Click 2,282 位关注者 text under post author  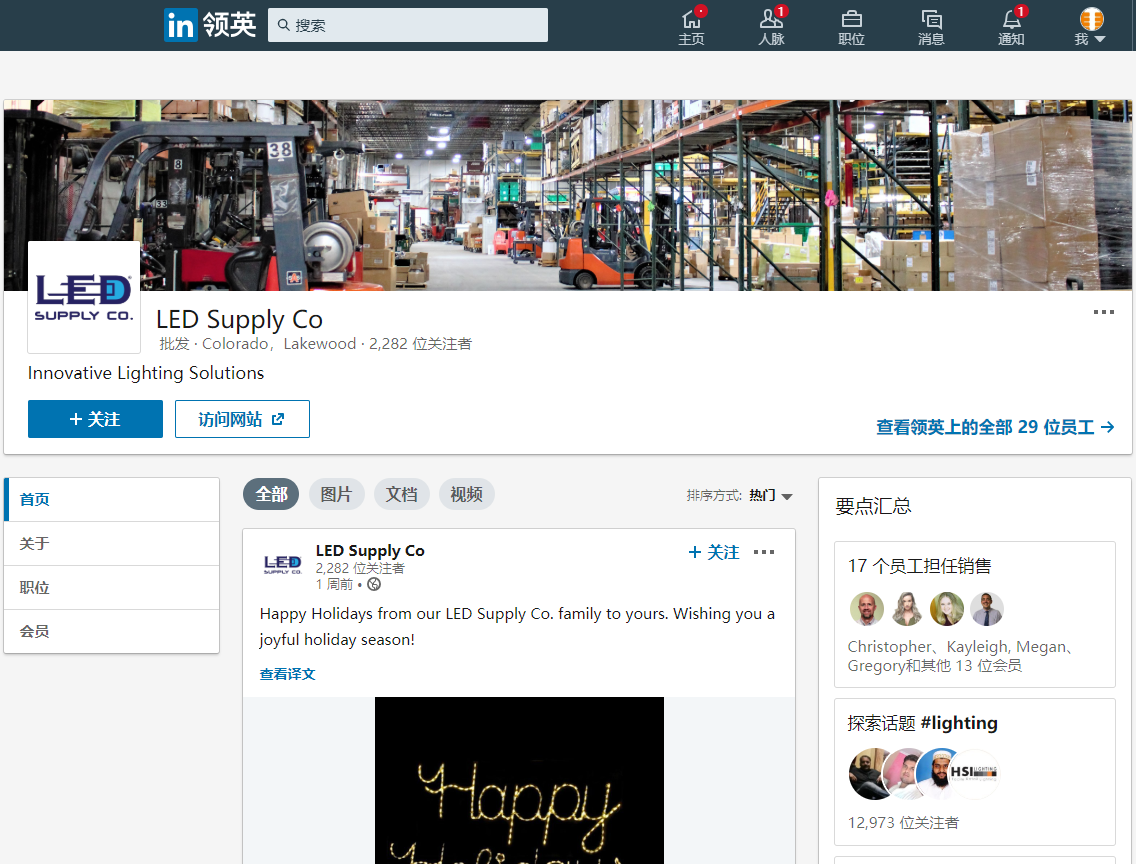(359, 569)
